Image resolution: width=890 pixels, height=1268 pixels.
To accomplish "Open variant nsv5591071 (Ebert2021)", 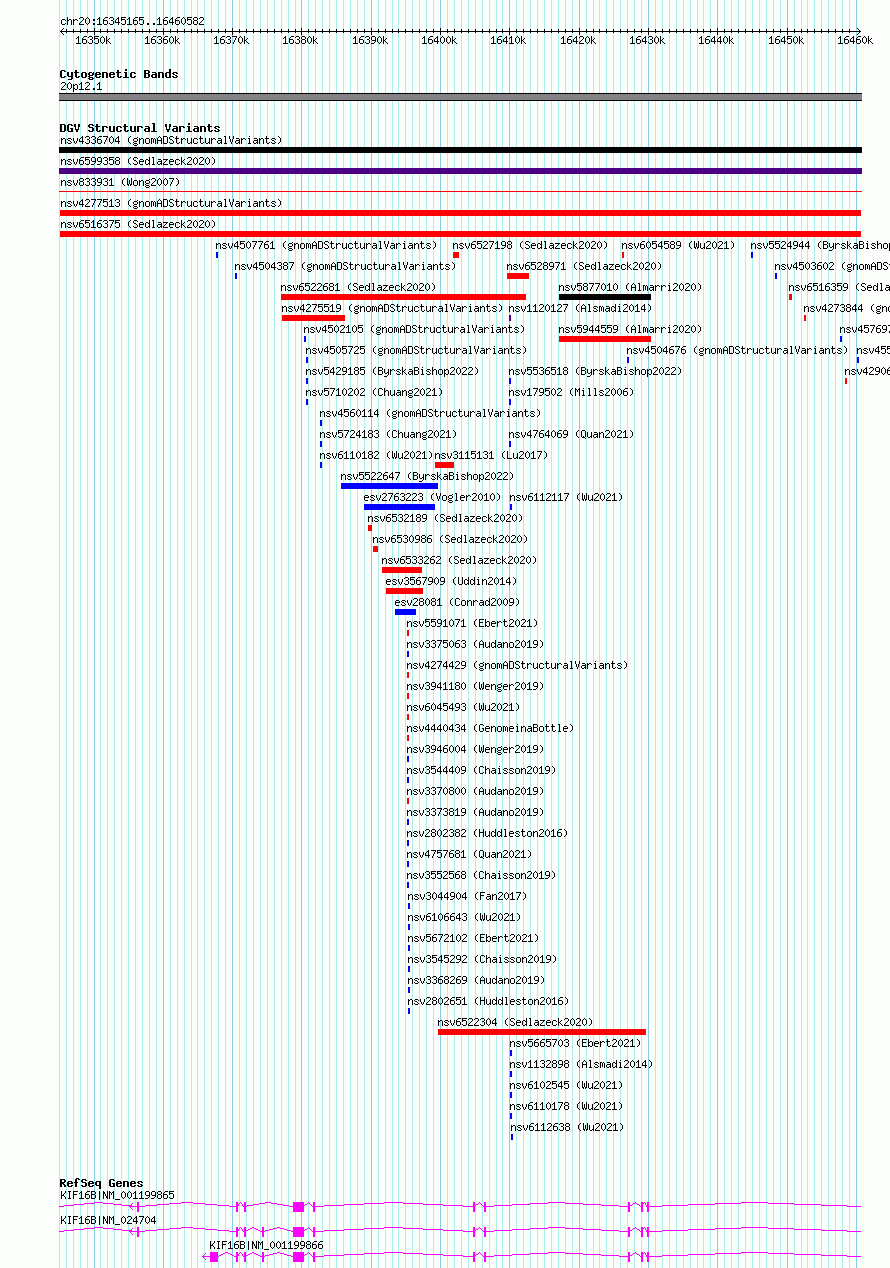I will click(472, 623).
